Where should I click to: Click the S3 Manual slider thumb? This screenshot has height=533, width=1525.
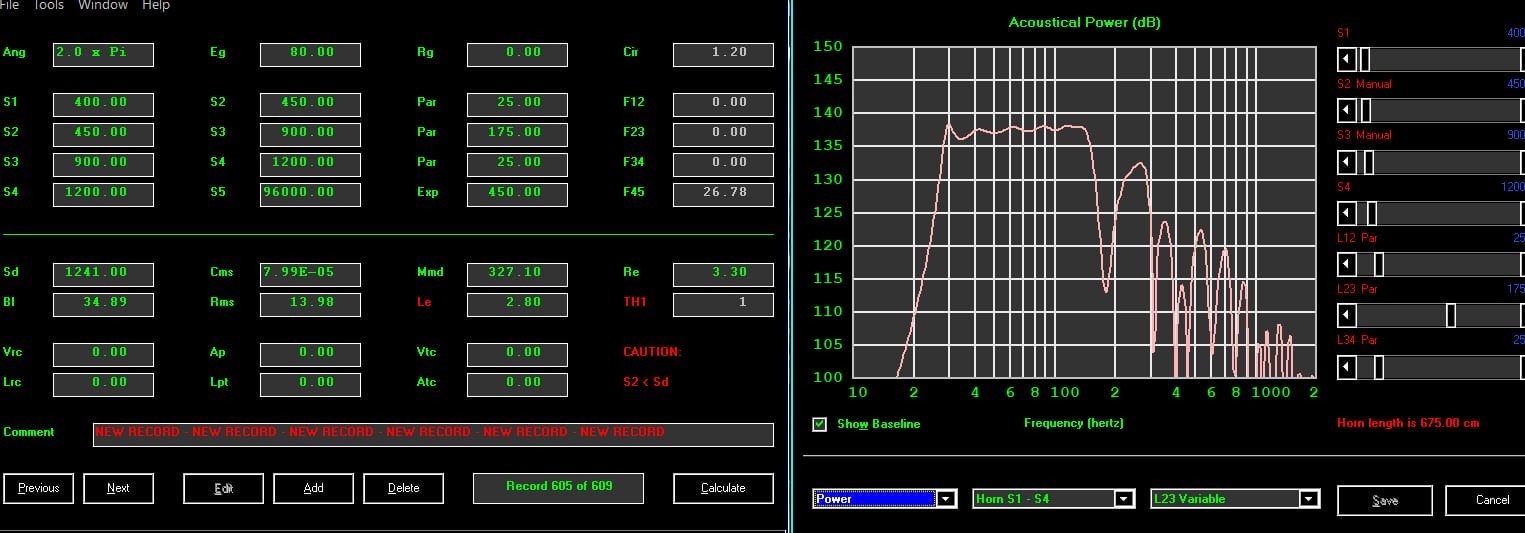click(x=1369, y=161)
